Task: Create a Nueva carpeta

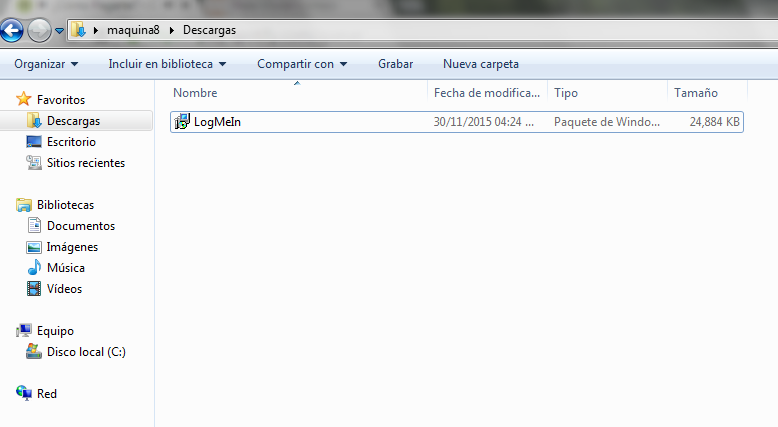Action: click(481, 64)
